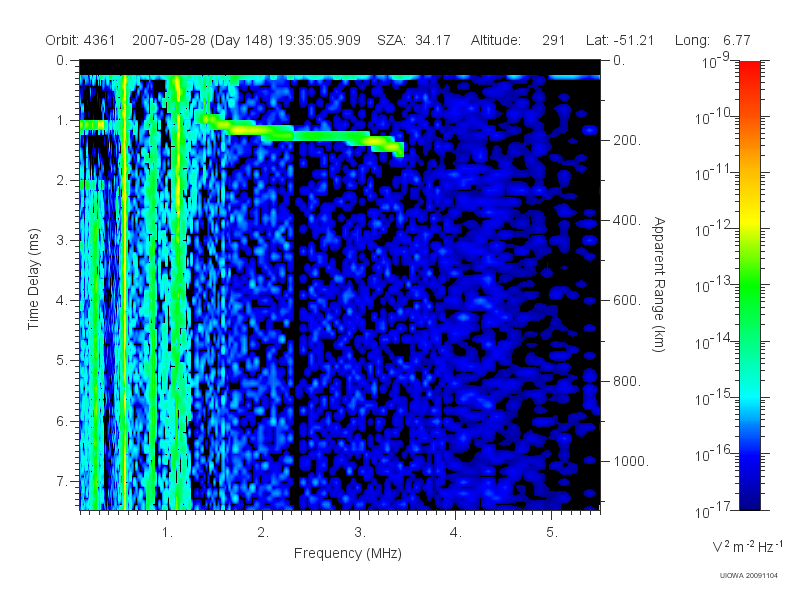
Task: Click the SZA: 34.17 value
Action: (x=414, y=40)
